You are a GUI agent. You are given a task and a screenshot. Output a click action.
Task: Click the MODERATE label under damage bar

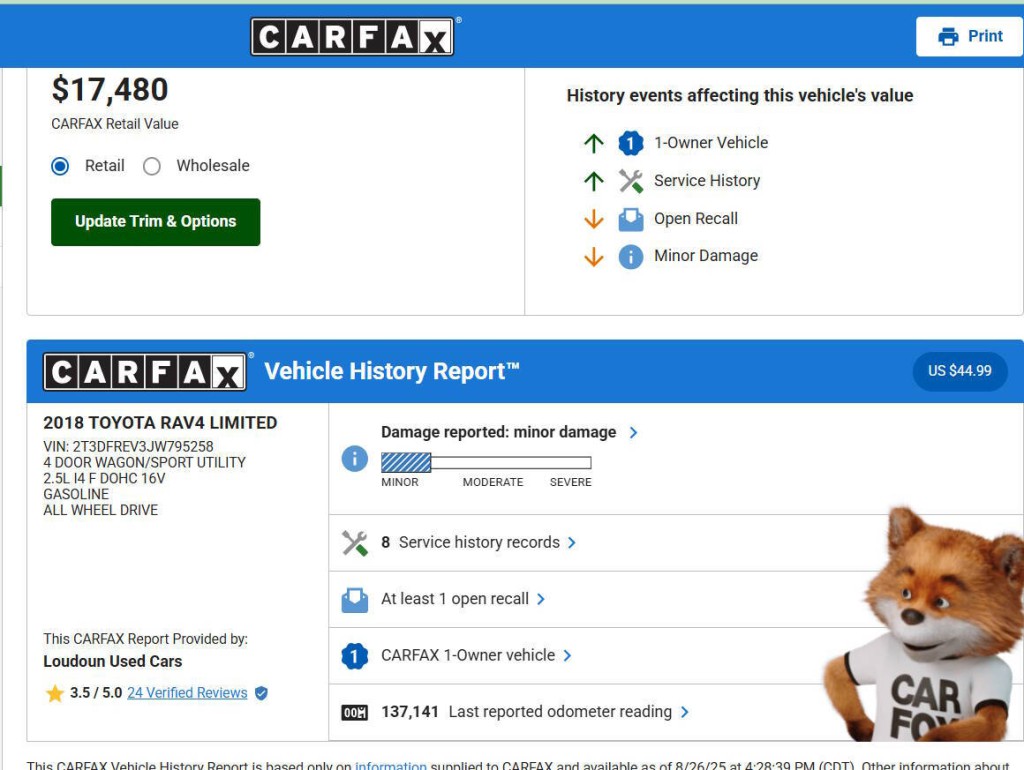tap(493, 483)
